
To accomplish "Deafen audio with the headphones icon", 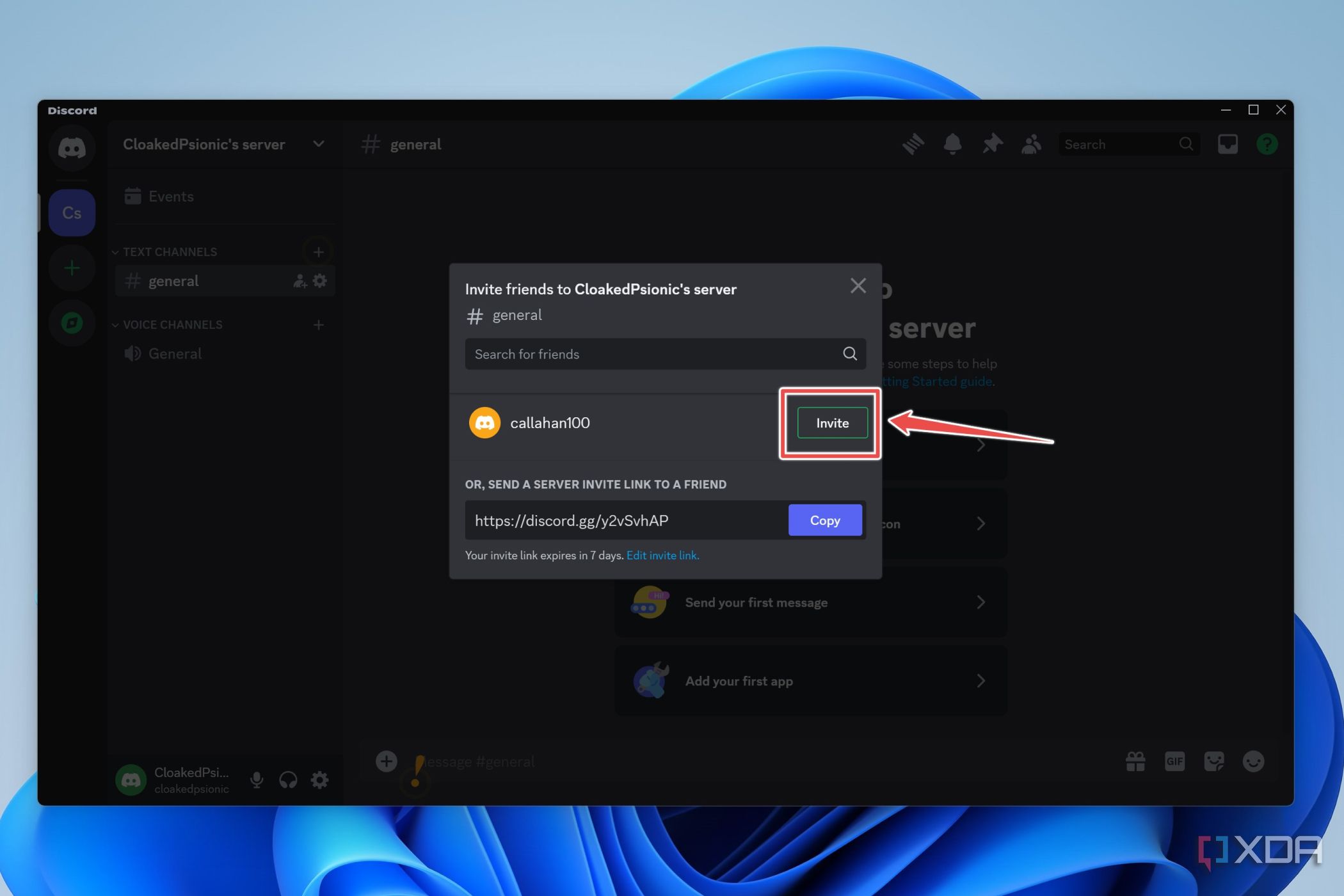I will [288, 780].
